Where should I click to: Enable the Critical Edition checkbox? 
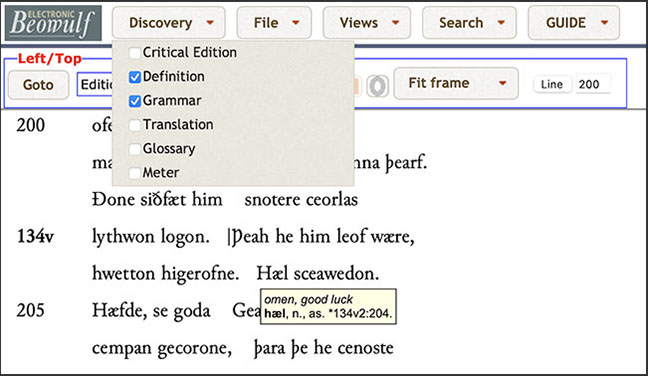tap(135, 53)
